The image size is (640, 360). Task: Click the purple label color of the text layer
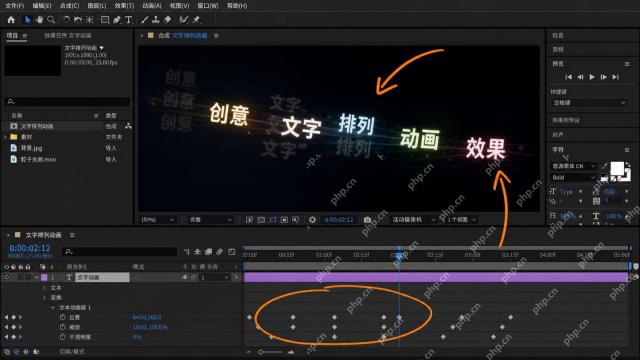click(44, 277)
